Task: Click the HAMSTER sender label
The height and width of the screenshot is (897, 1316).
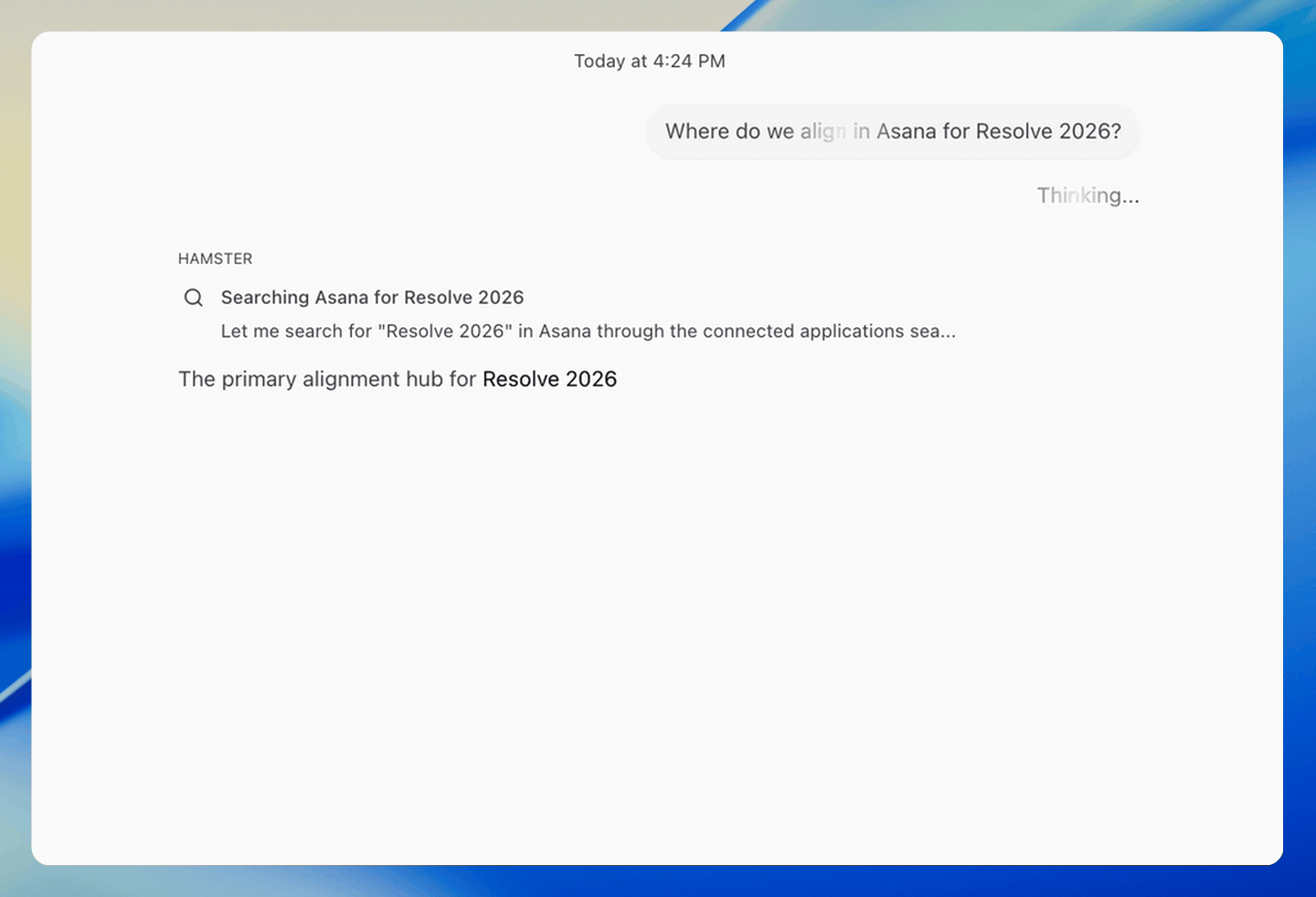Action: coord(216,259)
